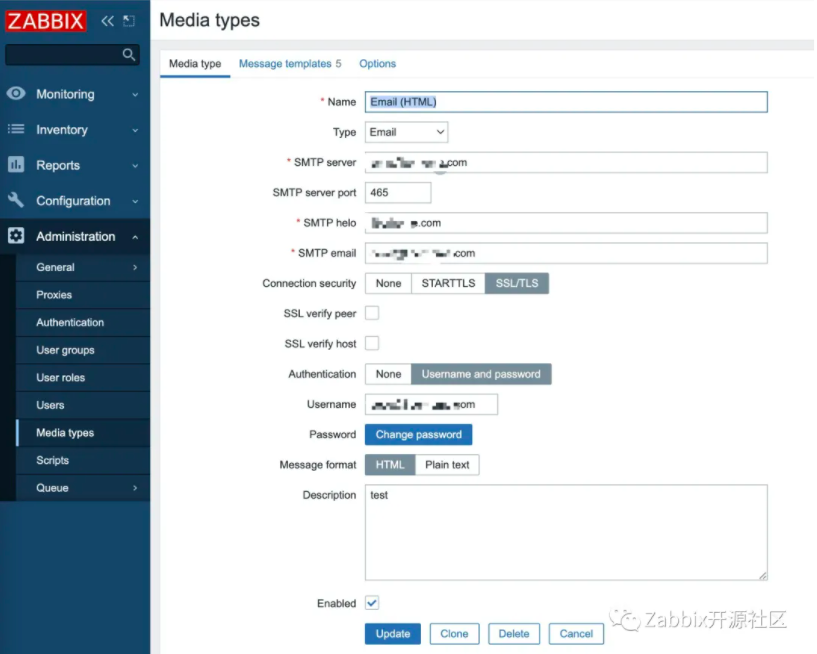Click the Reports bar chart icon
Screen dimensions: 817x654
click(16, 165)
